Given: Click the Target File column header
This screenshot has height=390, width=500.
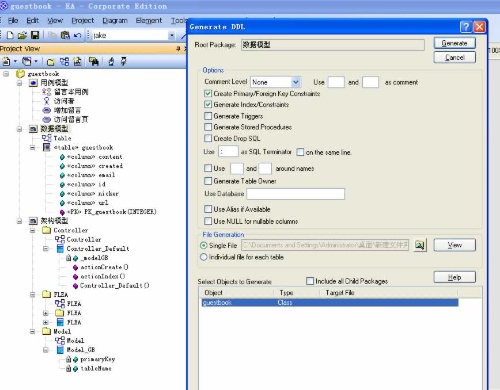Looking at the screenshot, I should (x=389, y=293).
